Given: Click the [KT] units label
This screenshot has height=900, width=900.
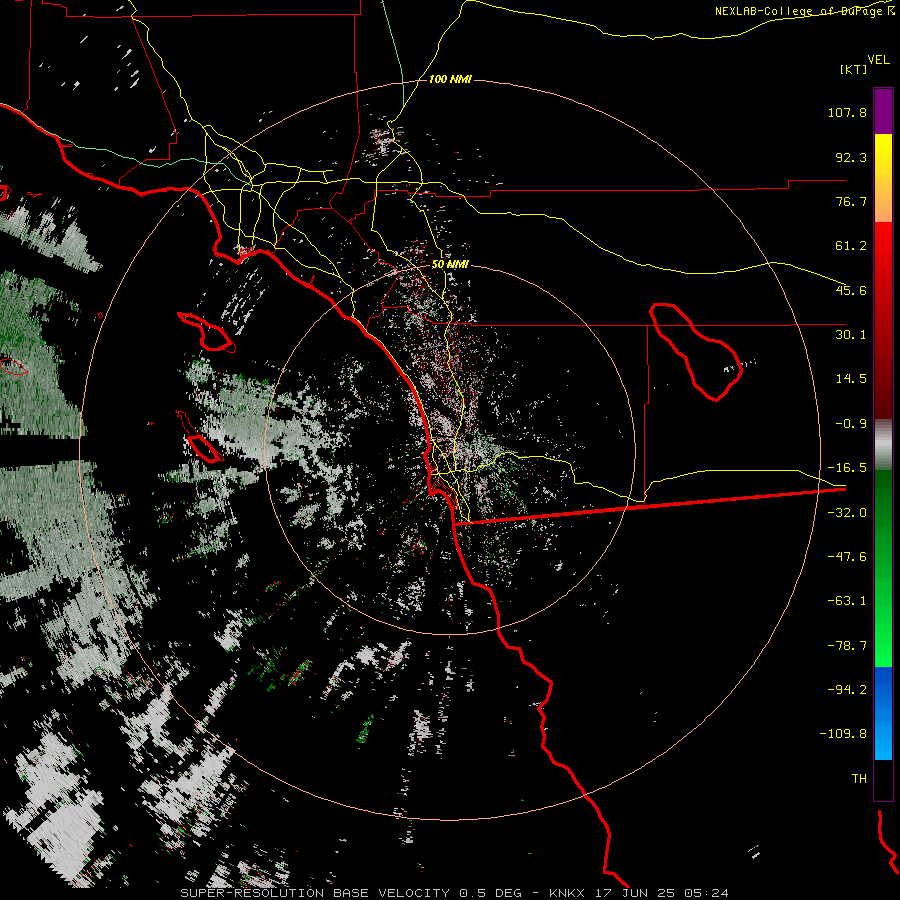Looking at the screenshot, I should tap(854, 69).
